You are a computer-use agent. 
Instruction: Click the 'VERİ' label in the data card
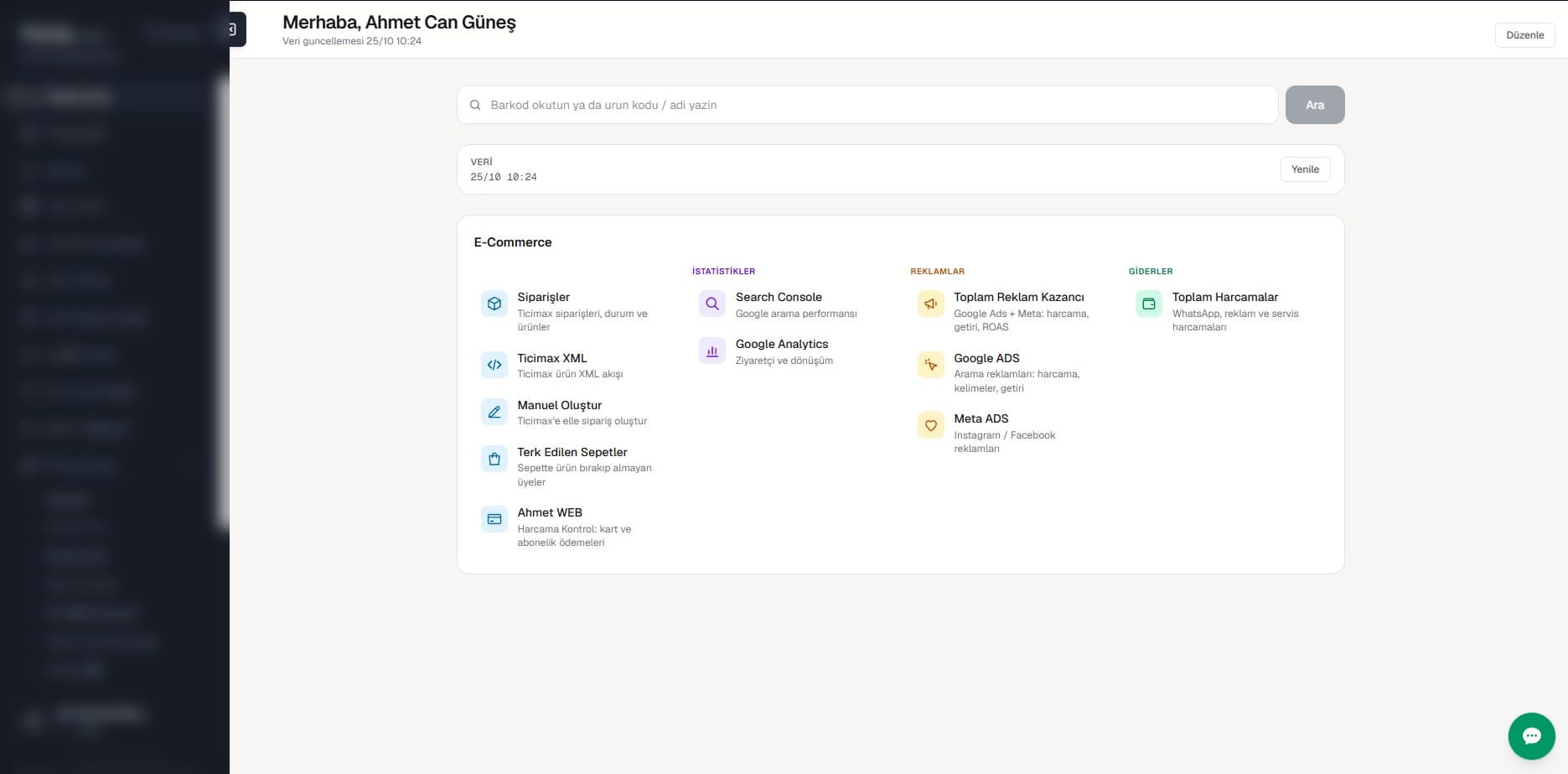482,162
